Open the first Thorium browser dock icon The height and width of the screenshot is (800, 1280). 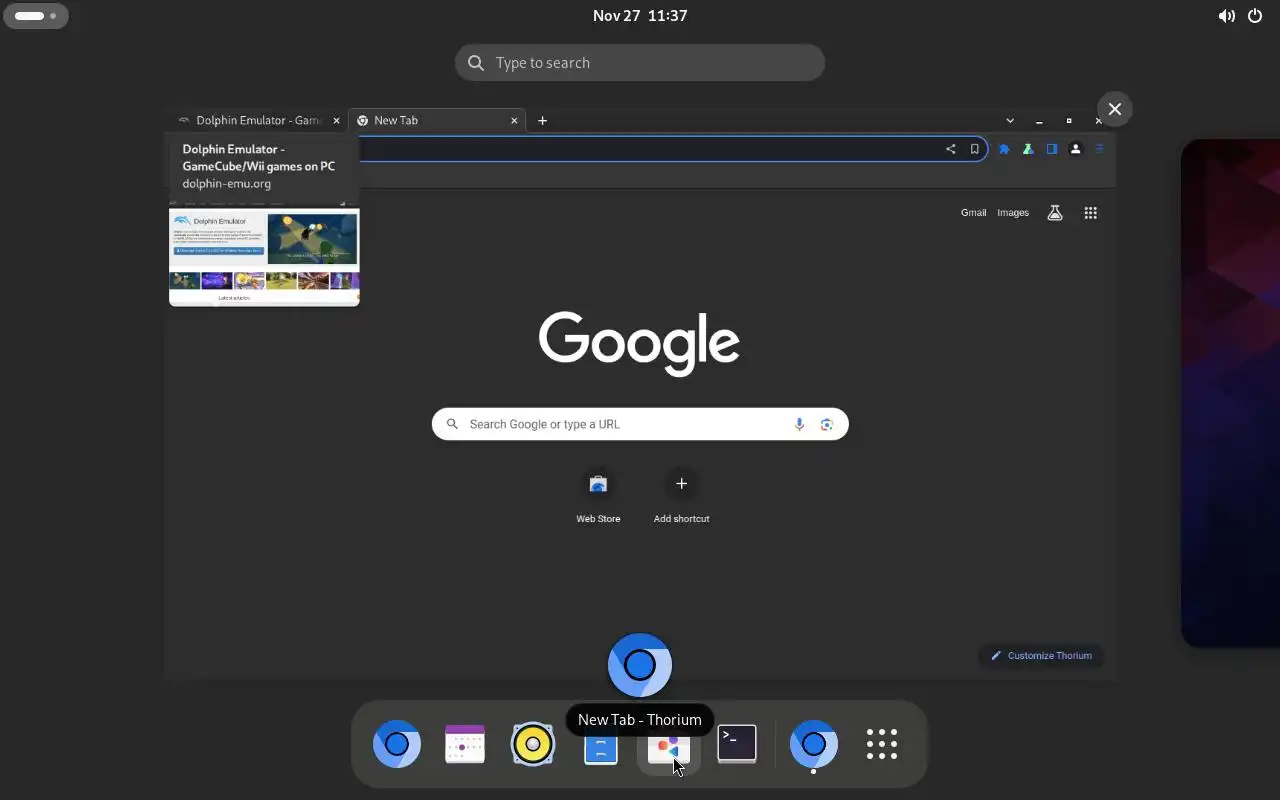[397, 744]
